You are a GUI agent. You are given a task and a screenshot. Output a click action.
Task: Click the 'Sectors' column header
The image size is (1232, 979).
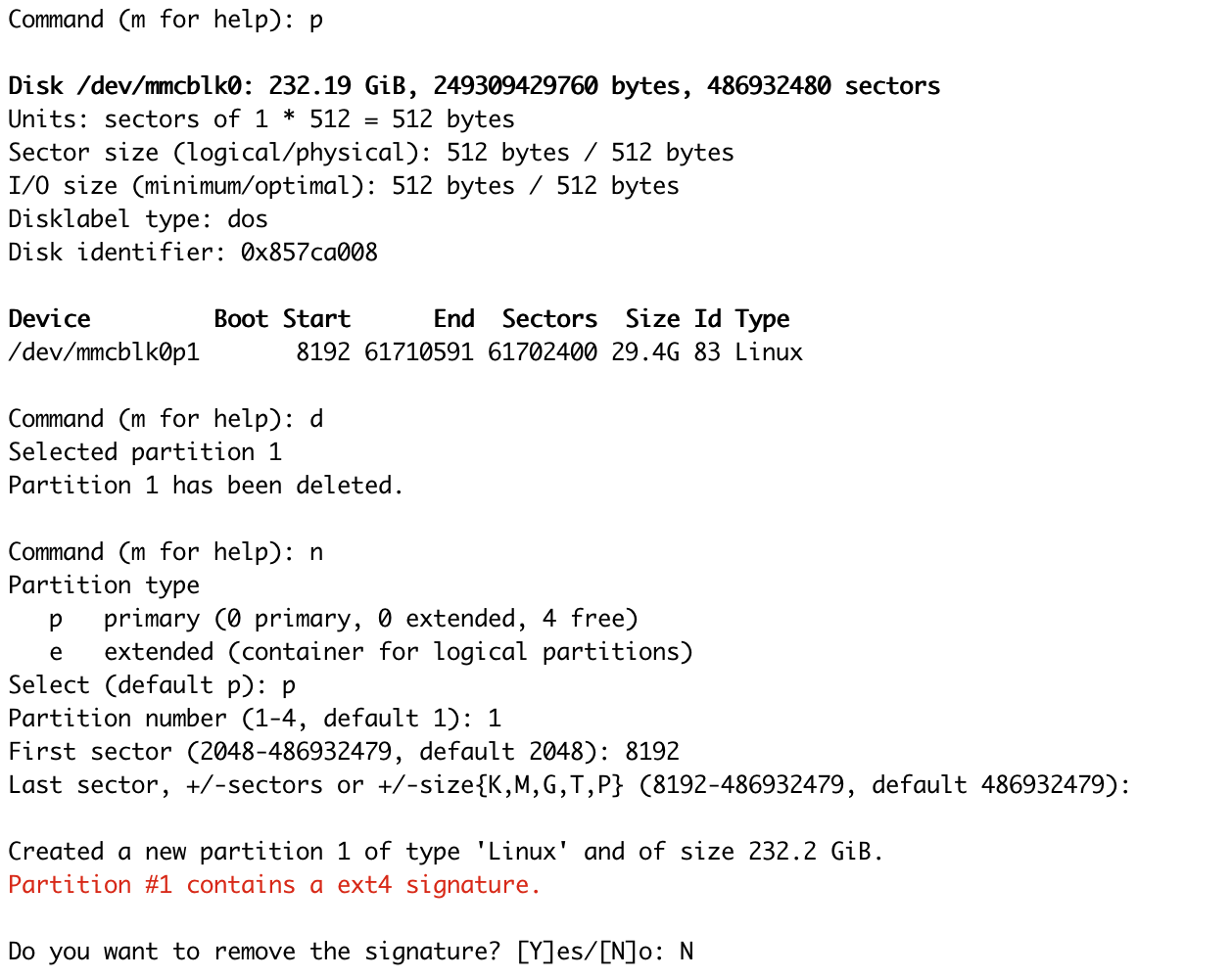[549, 319]
